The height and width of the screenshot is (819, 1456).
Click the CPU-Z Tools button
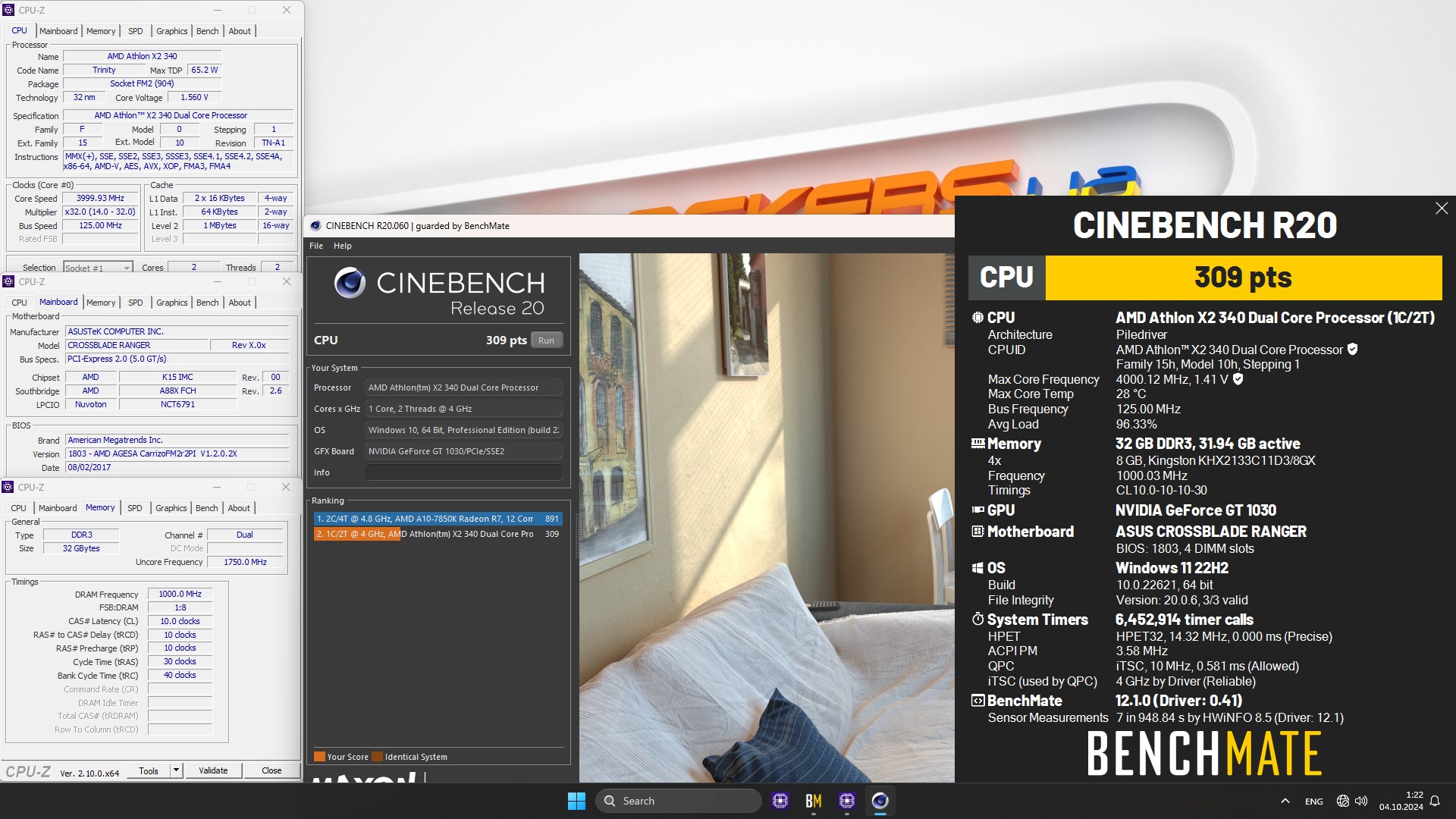(x=149, y=770)
